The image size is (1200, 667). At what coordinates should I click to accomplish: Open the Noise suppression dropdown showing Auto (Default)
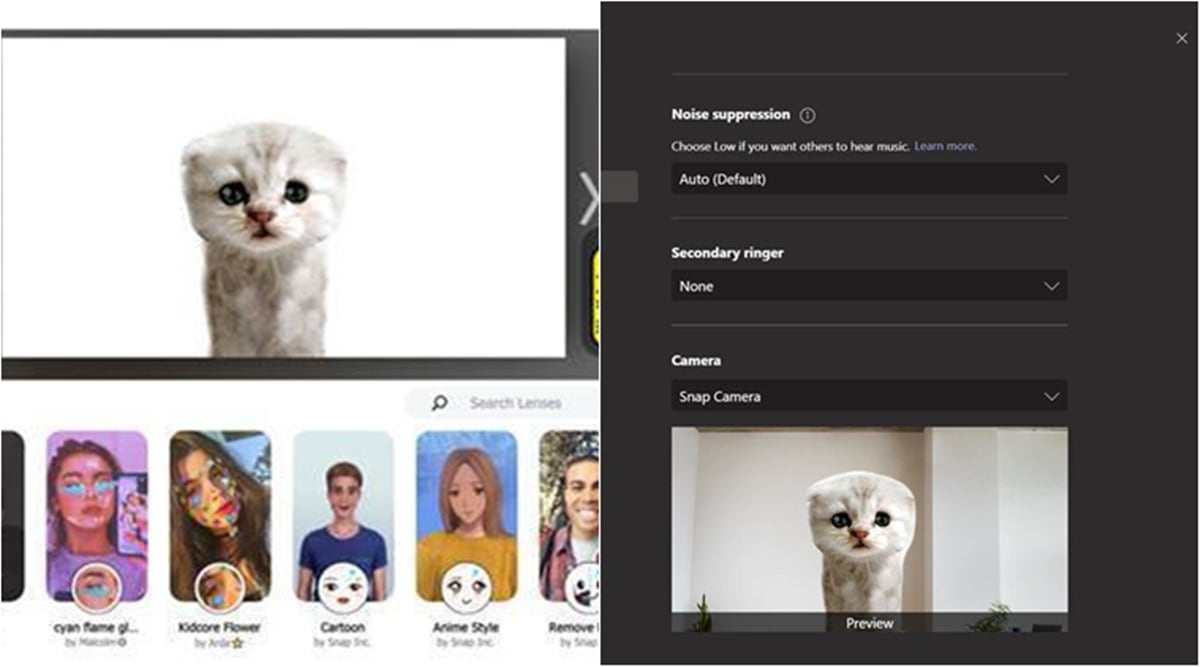tap(869, 179)
